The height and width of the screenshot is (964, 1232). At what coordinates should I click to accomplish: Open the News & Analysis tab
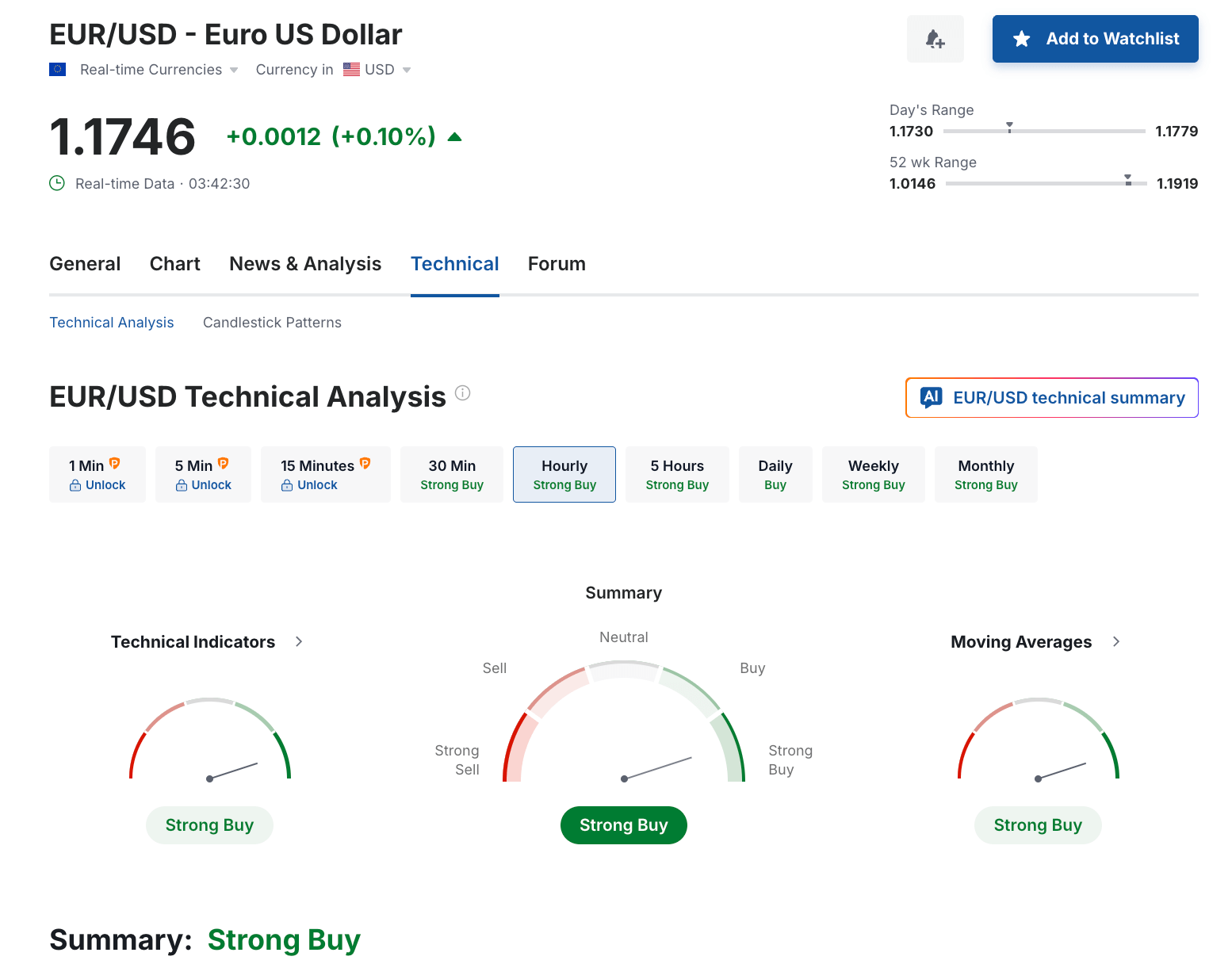305,264
